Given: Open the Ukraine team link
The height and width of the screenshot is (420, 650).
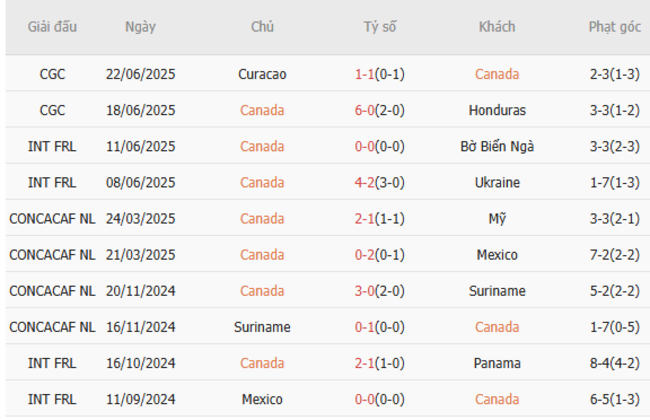Looking at the screenshot, I should pyautogui.click(x=497, y=182).
